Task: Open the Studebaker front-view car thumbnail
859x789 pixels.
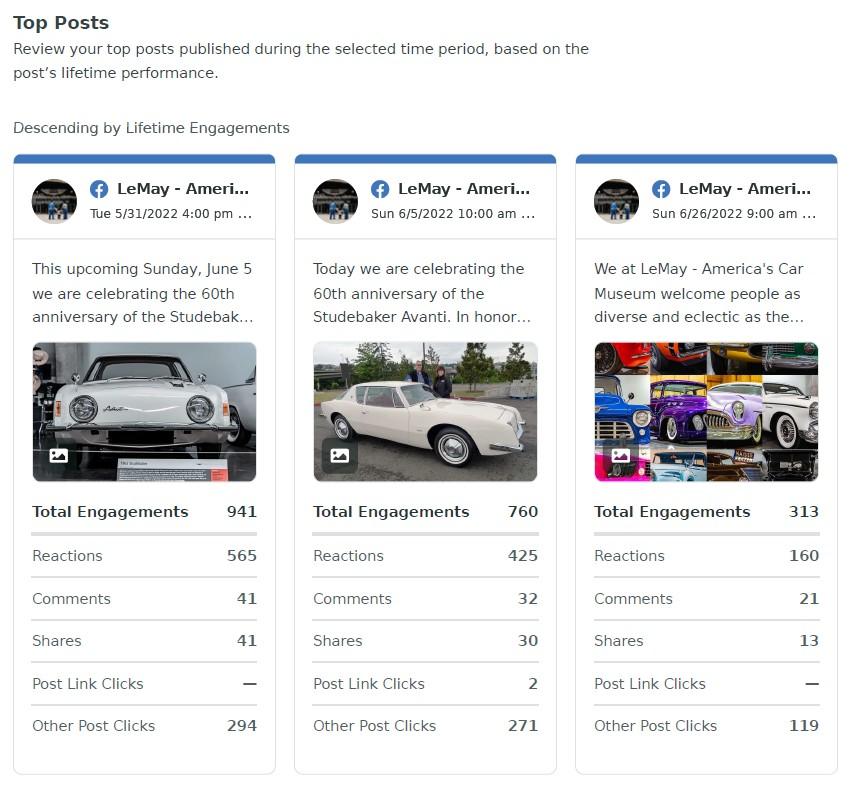Action: (x=145, y=412)
